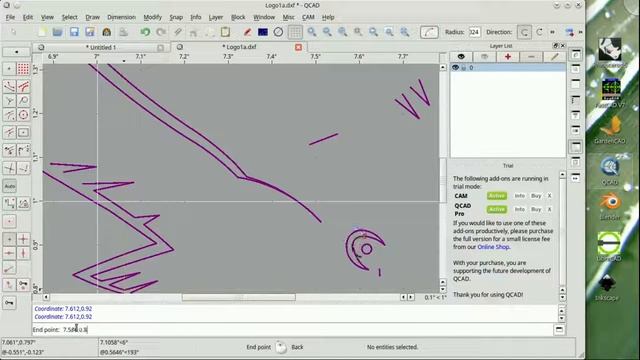Viewport: 640px width, 360px height.
Task: Click the Info button for CAM
Action: 519,196
